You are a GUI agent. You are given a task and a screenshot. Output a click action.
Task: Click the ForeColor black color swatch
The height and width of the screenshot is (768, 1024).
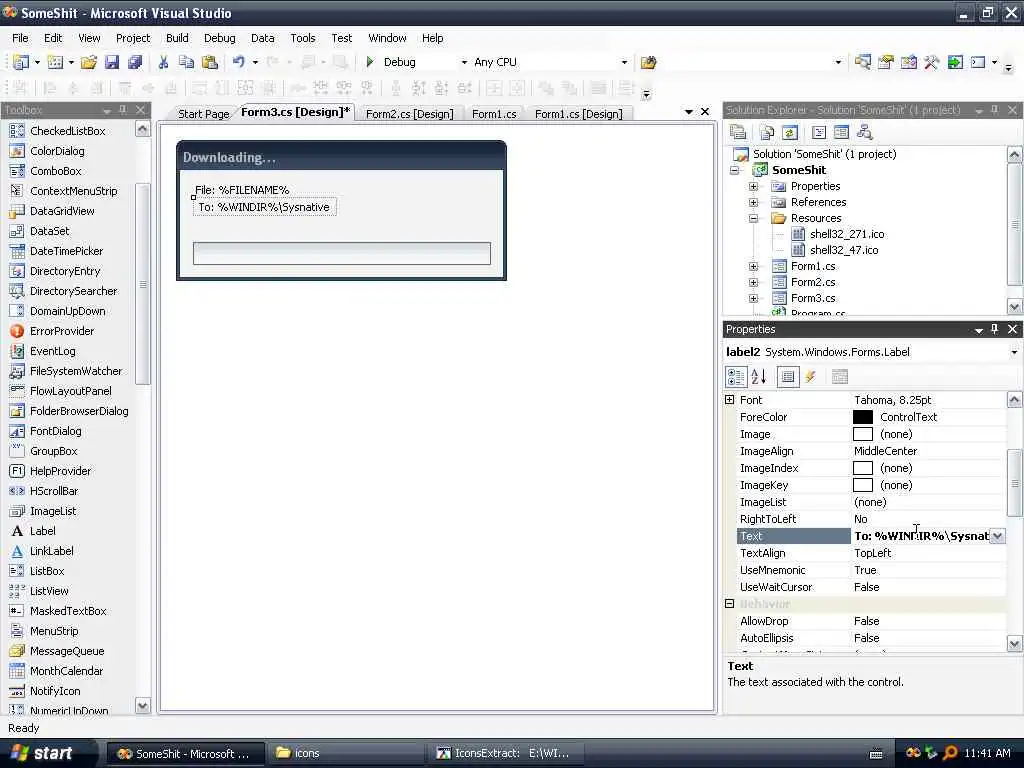tap(863, 417)
